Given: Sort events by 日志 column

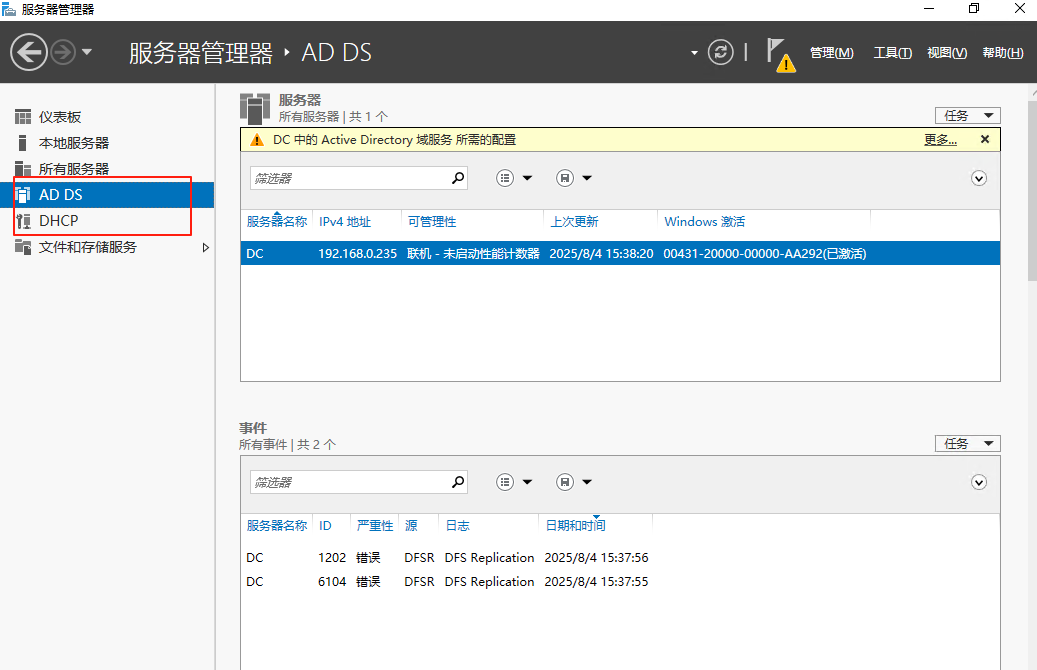Looking at the screenshot, I should point(457,526).
